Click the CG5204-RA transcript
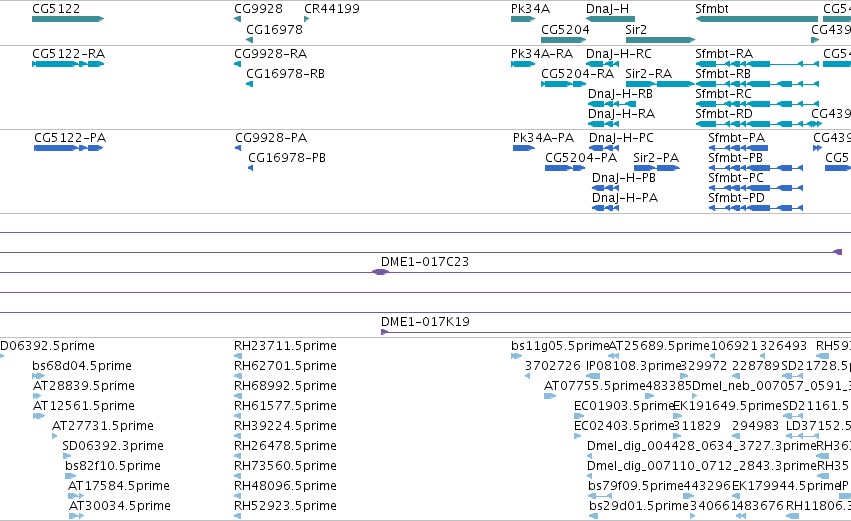 563,84
